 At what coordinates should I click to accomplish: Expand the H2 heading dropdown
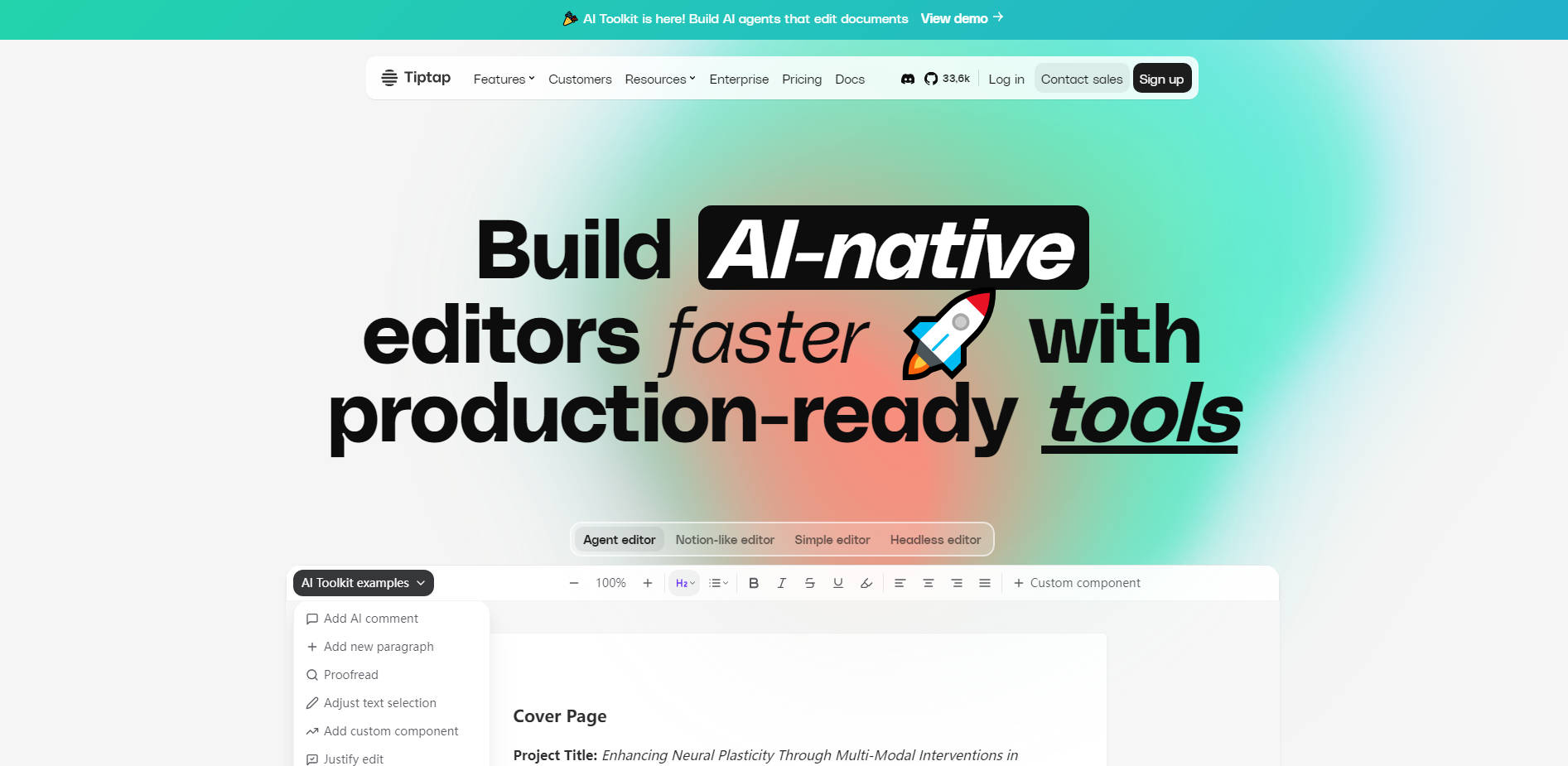(x=684, y=583)
